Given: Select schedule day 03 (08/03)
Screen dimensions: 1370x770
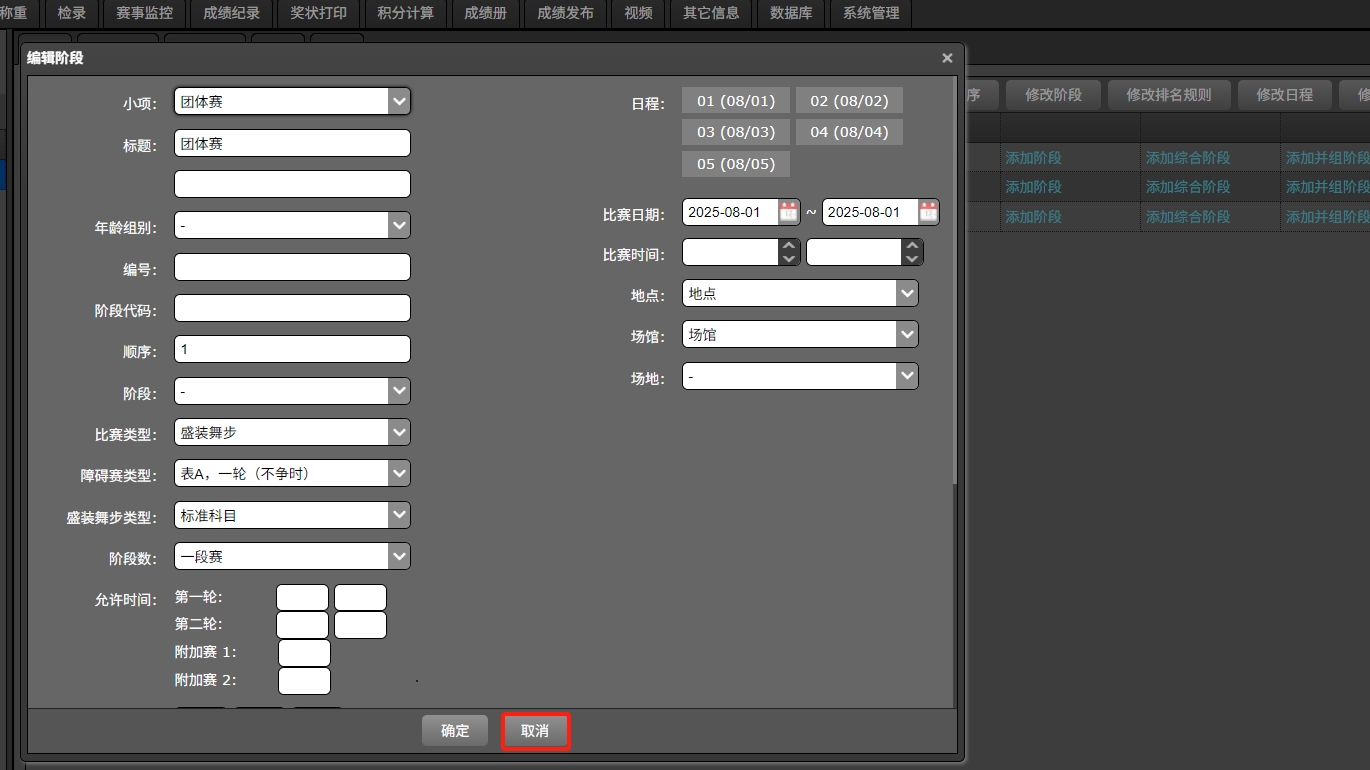Looking at the screenshot, I should (736, 132).
